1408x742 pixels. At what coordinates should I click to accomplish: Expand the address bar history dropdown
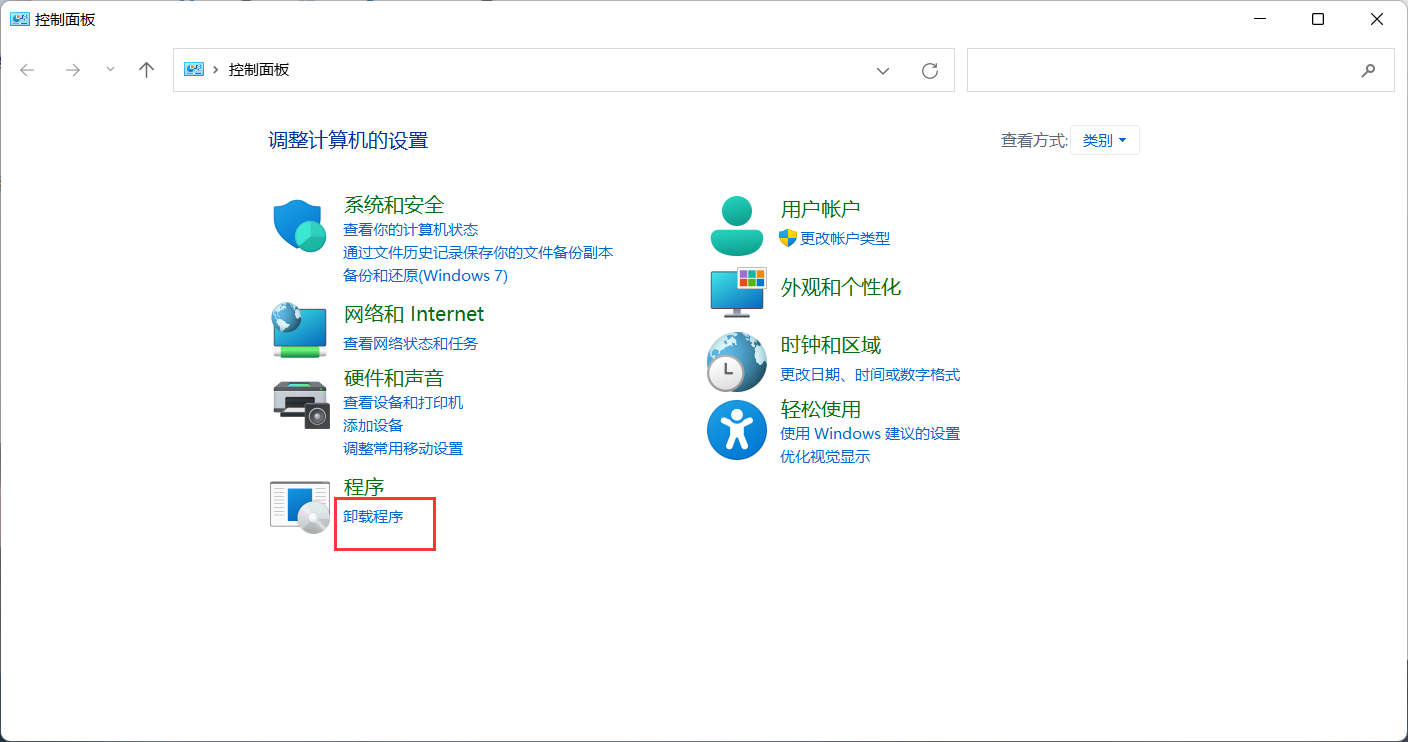point(883,70)
